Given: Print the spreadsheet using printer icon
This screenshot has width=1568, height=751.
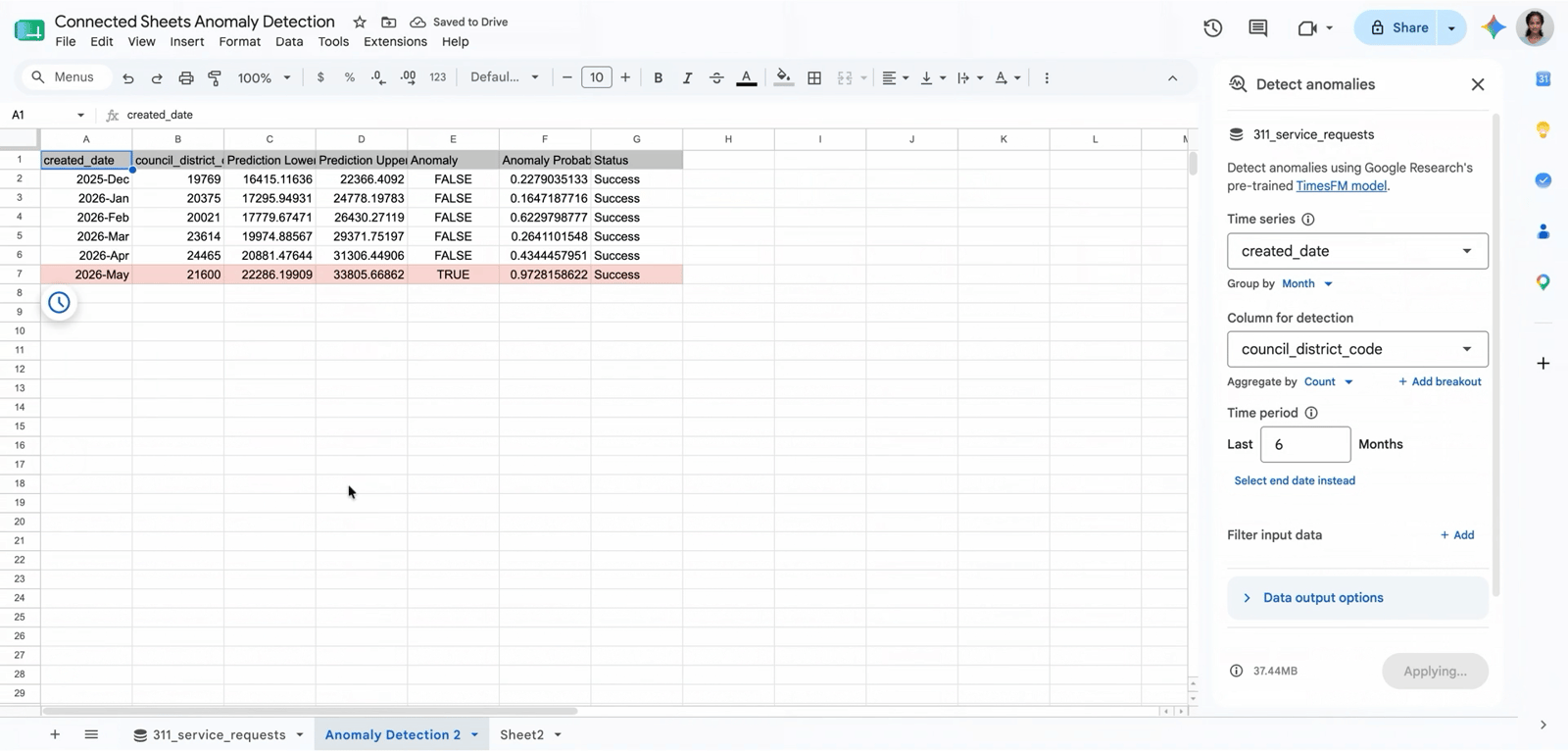Looking at the screenshot, I should tap(186, 77).
